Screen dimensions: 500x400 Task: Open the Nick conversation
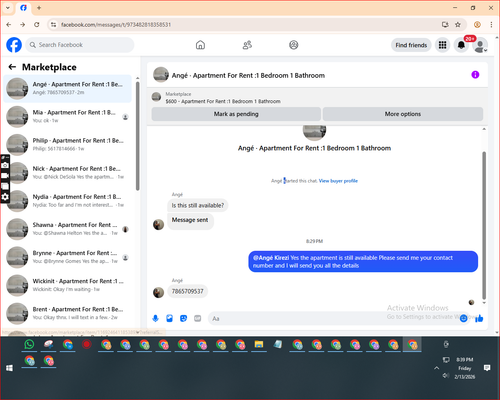[67, 173]
